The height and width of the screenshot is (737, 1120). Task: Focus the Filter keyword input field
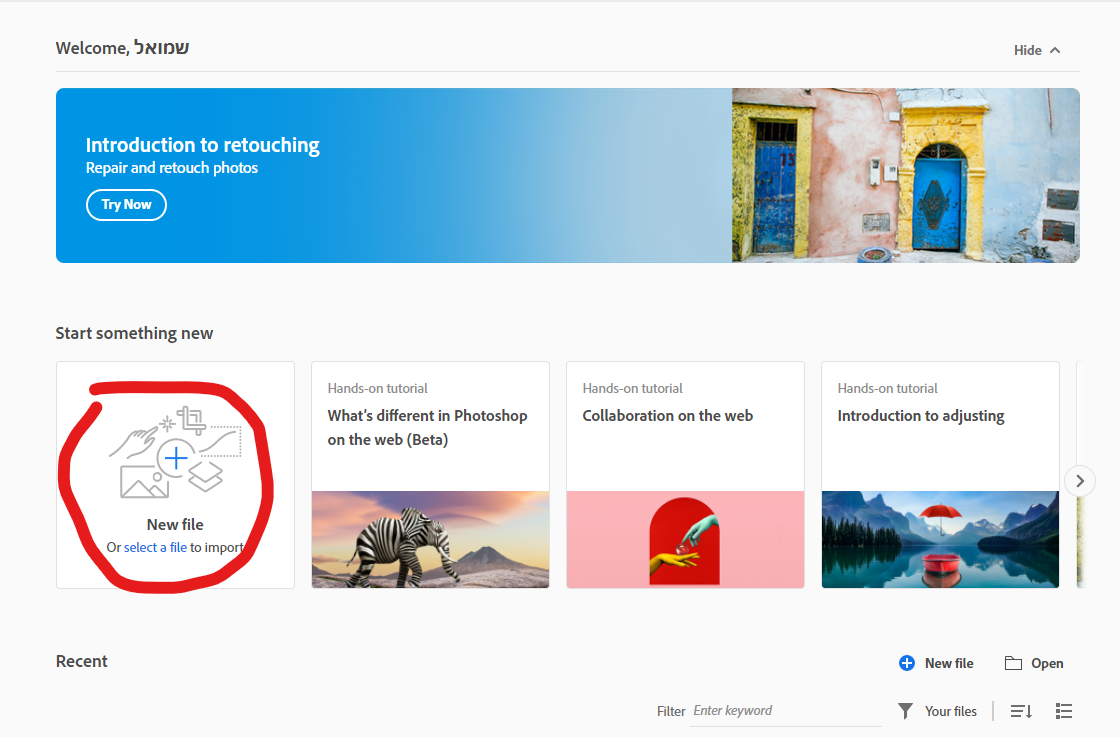click(786, 711)
